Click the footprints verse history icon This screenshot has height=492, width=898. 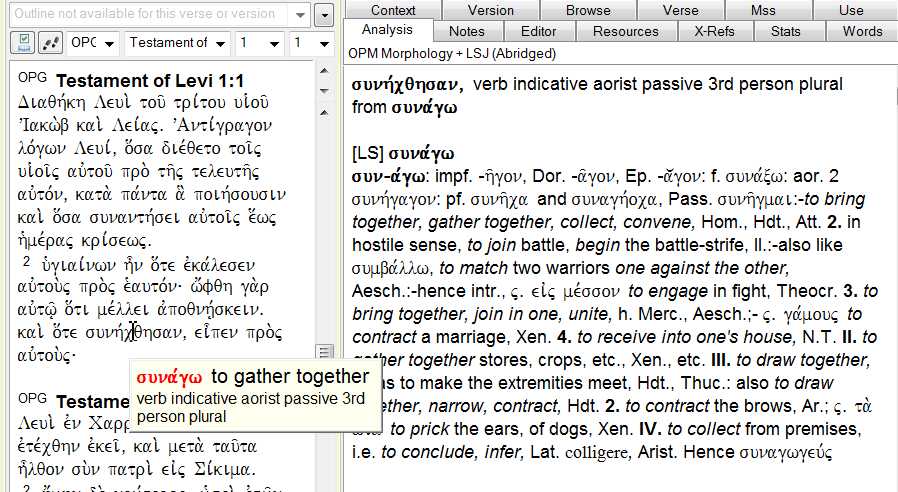pyautogui.click(x=51, y=43)
